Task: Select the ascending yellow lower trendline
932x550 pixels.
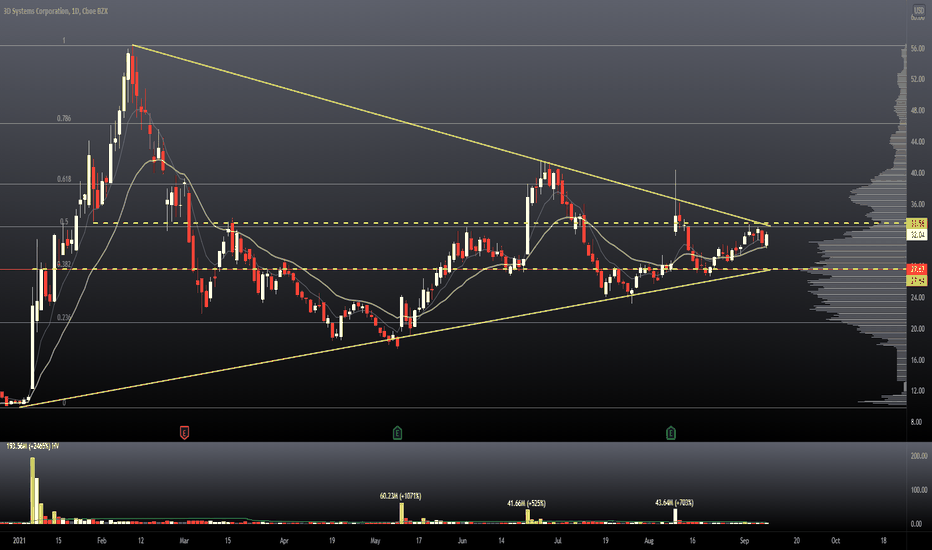Action: coord(395,338)
